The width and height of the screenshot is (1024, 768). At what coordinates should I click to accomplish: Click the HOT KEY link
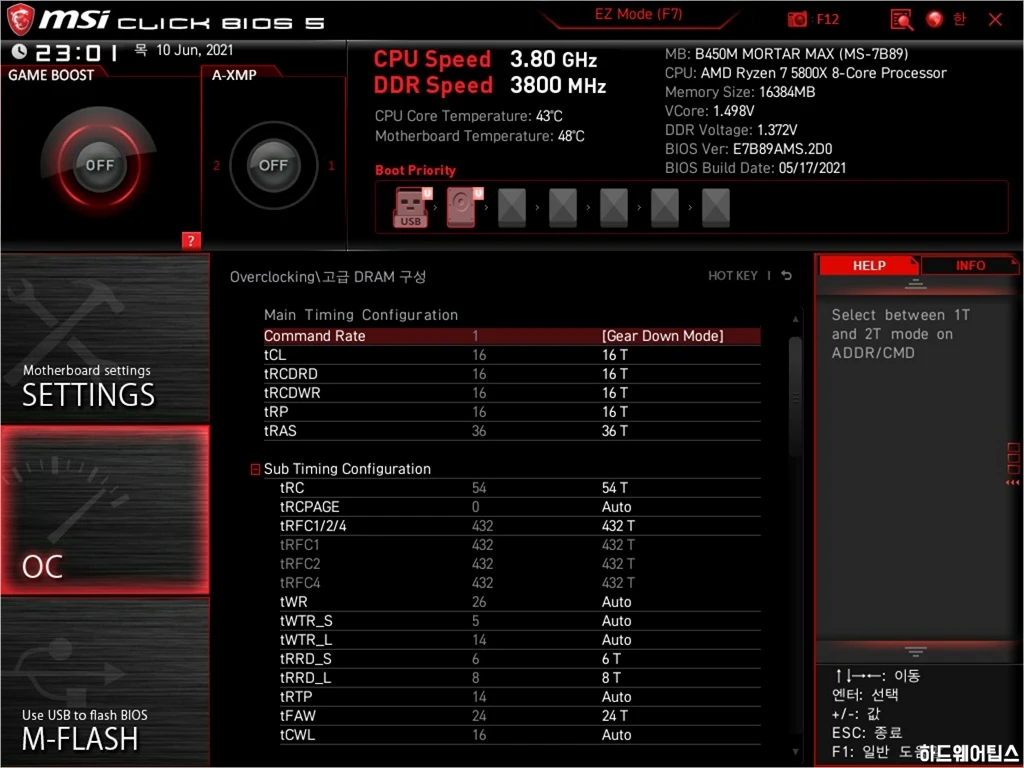733,276
